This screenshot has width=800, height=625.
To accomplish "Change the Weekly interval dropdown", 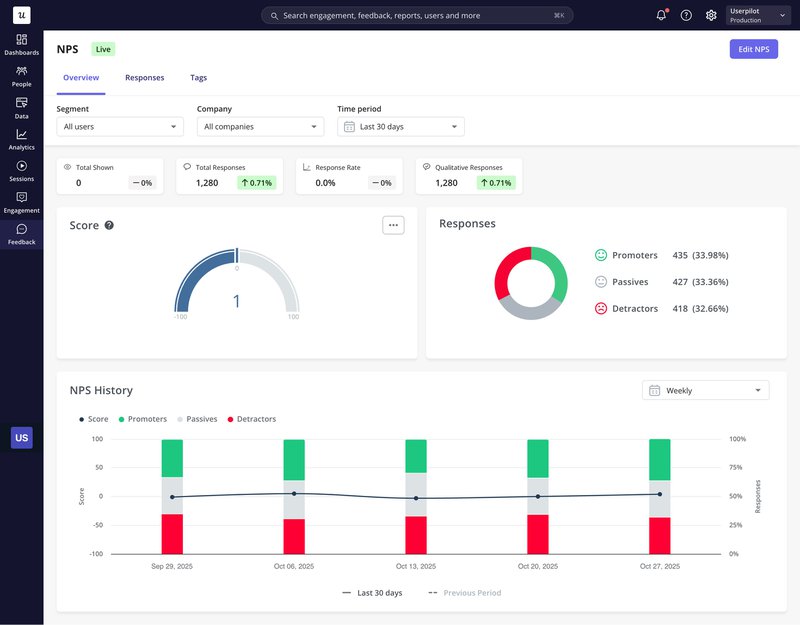I will tap(705, 390).
